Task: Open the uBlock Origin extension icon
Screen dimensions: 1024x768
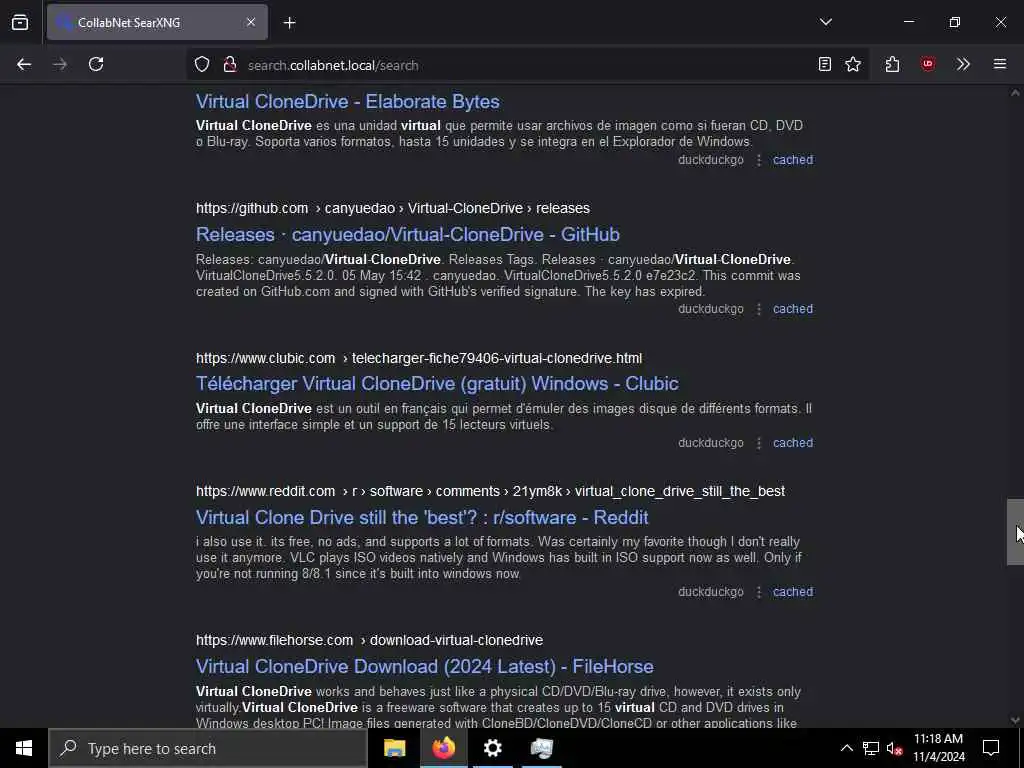Action: pyautogui.click(x=928, y=64)
